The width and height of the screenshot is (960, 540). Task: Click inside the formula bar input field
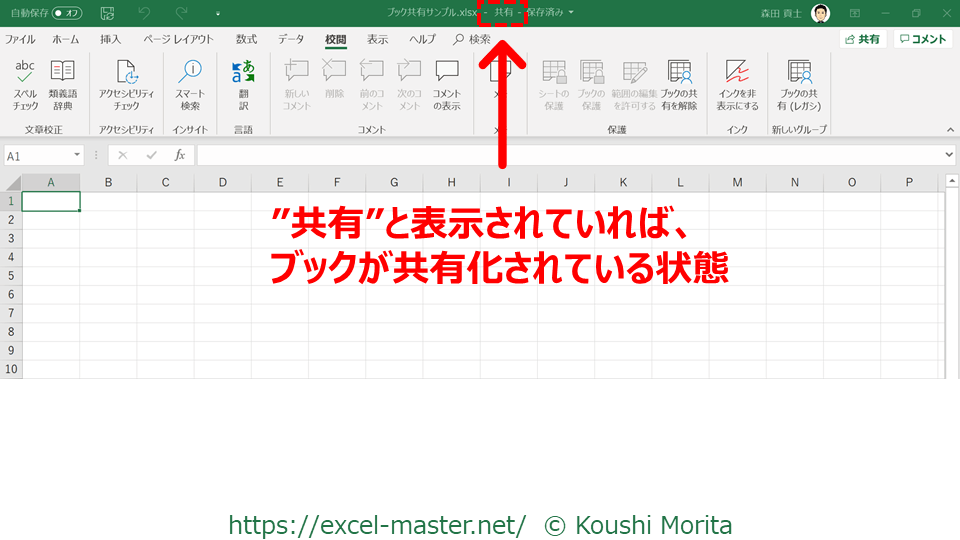570,156
